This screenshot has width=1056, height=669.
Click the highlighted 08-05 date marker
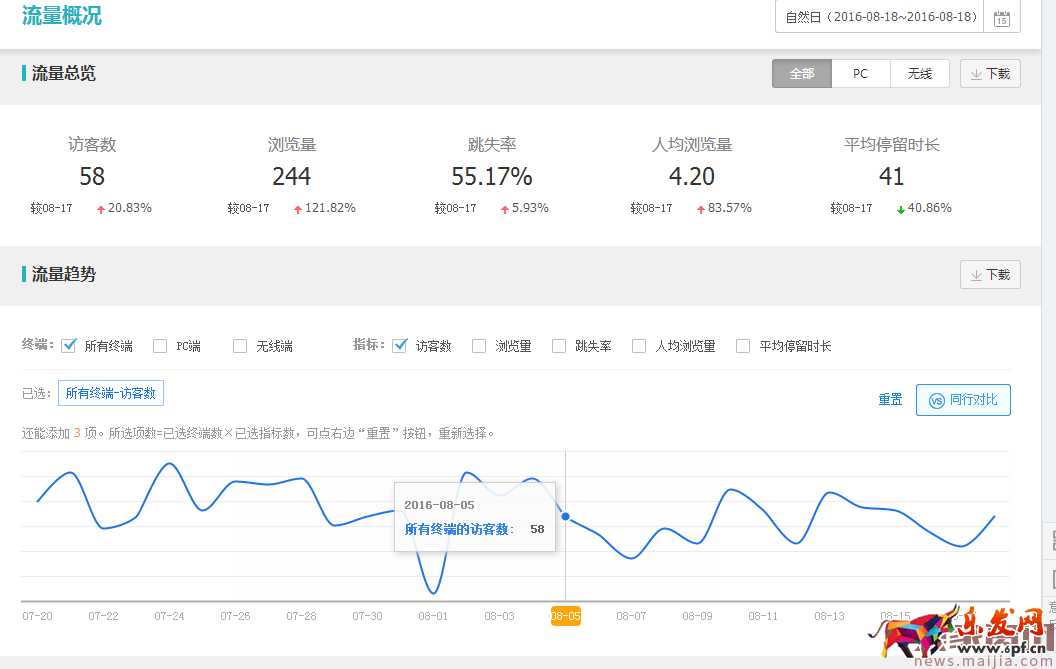click(565, 616)
